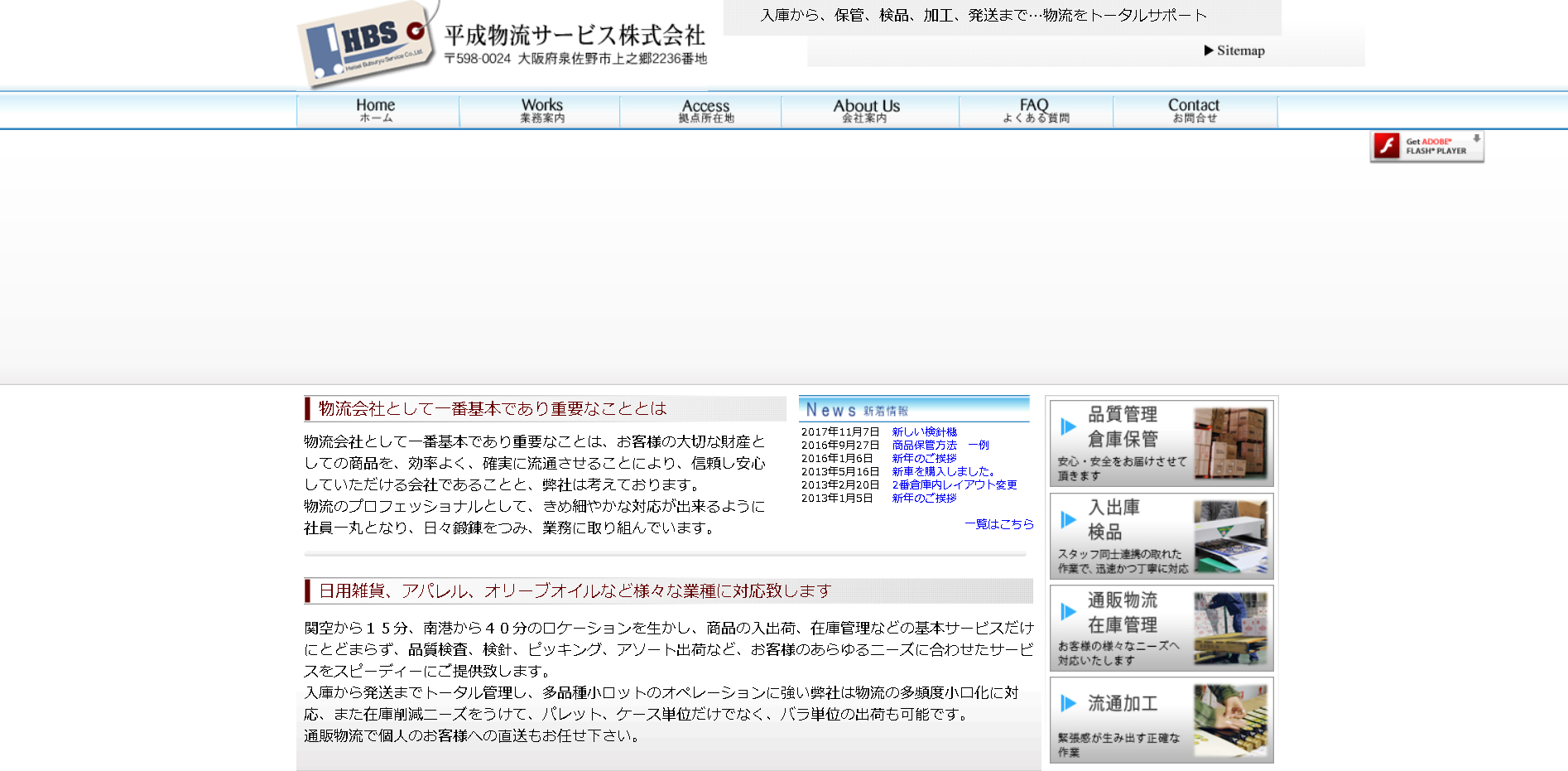Open the 通販物流・在庫管理 sidebar banner

1161,627
